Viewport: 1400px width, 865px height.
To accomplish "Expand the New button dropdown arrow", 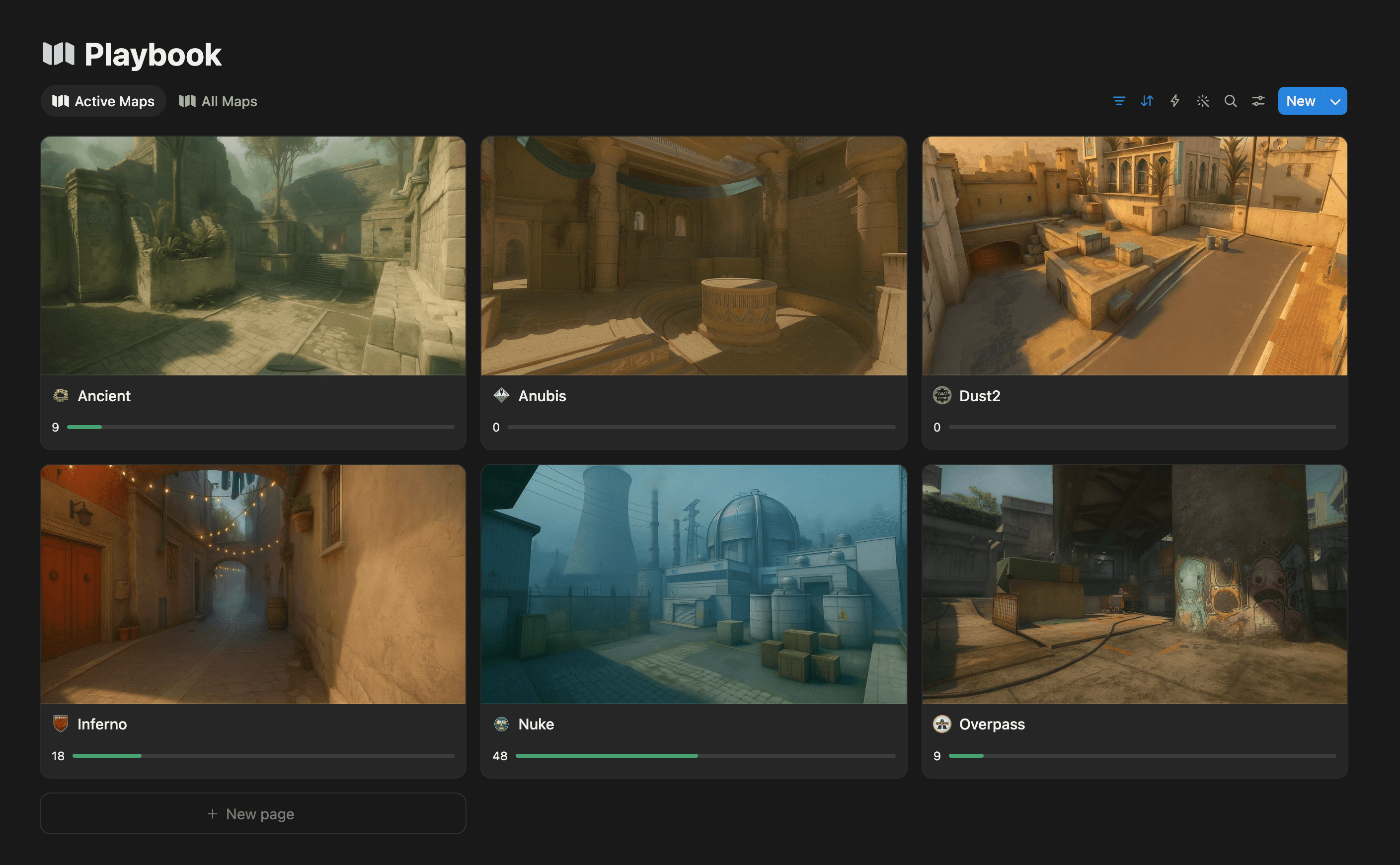I will pyautogui.click(x=1335, y=101).
